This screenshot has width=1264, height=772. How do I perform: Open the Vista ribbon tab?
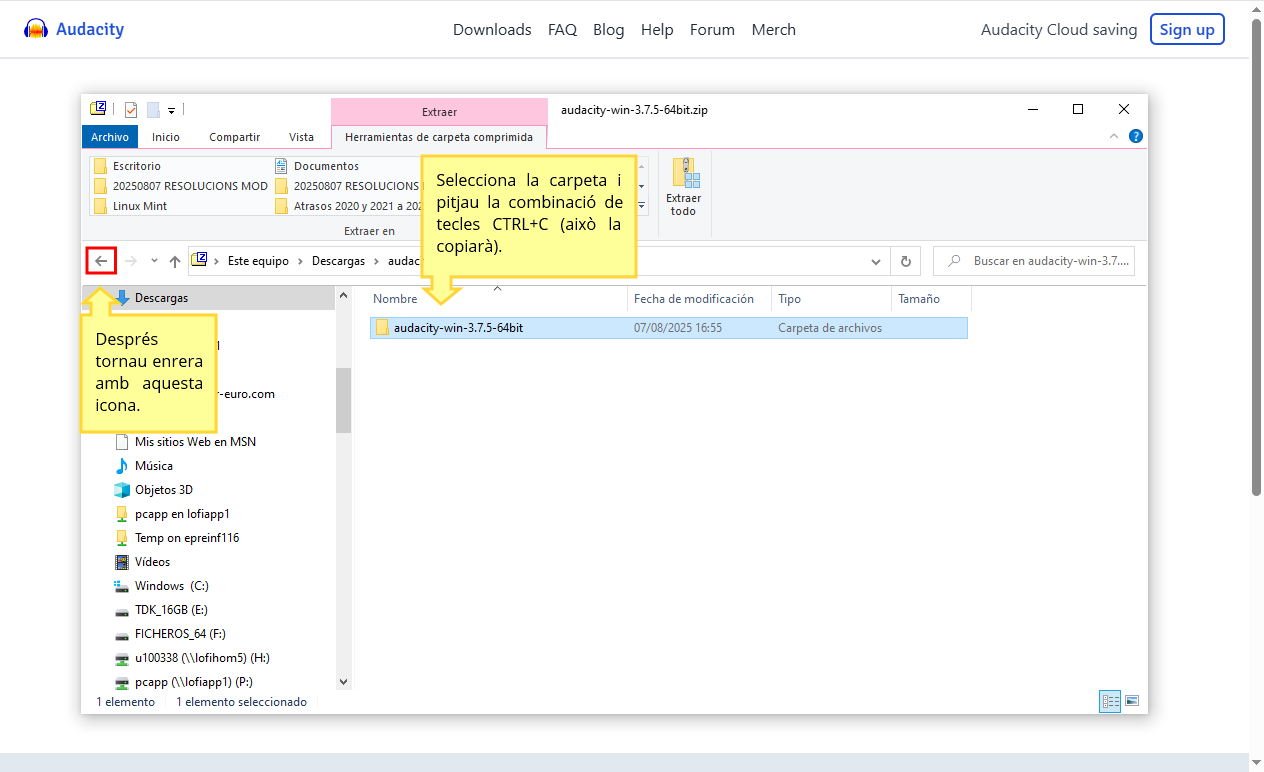tap(301, 137)
